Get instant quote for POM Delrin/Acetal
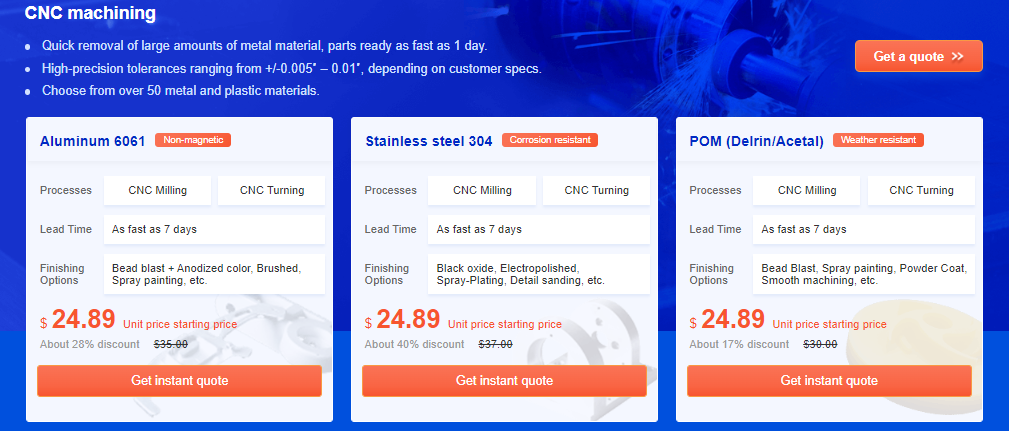This screenshot has width=1009, height=431. click(x=829, y=381)
